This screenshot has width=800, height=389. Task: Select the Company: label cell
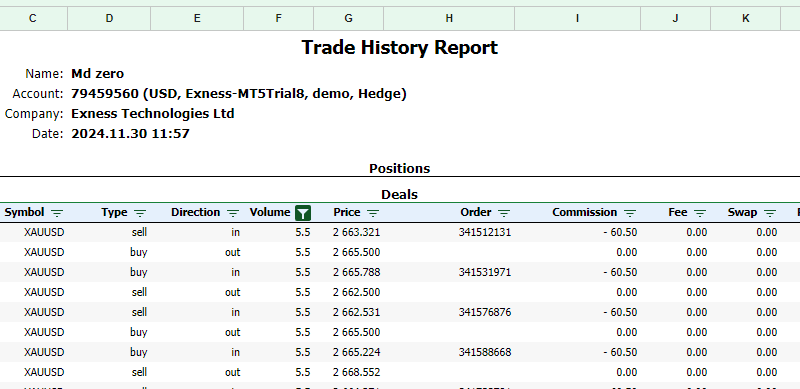(34, 113)
